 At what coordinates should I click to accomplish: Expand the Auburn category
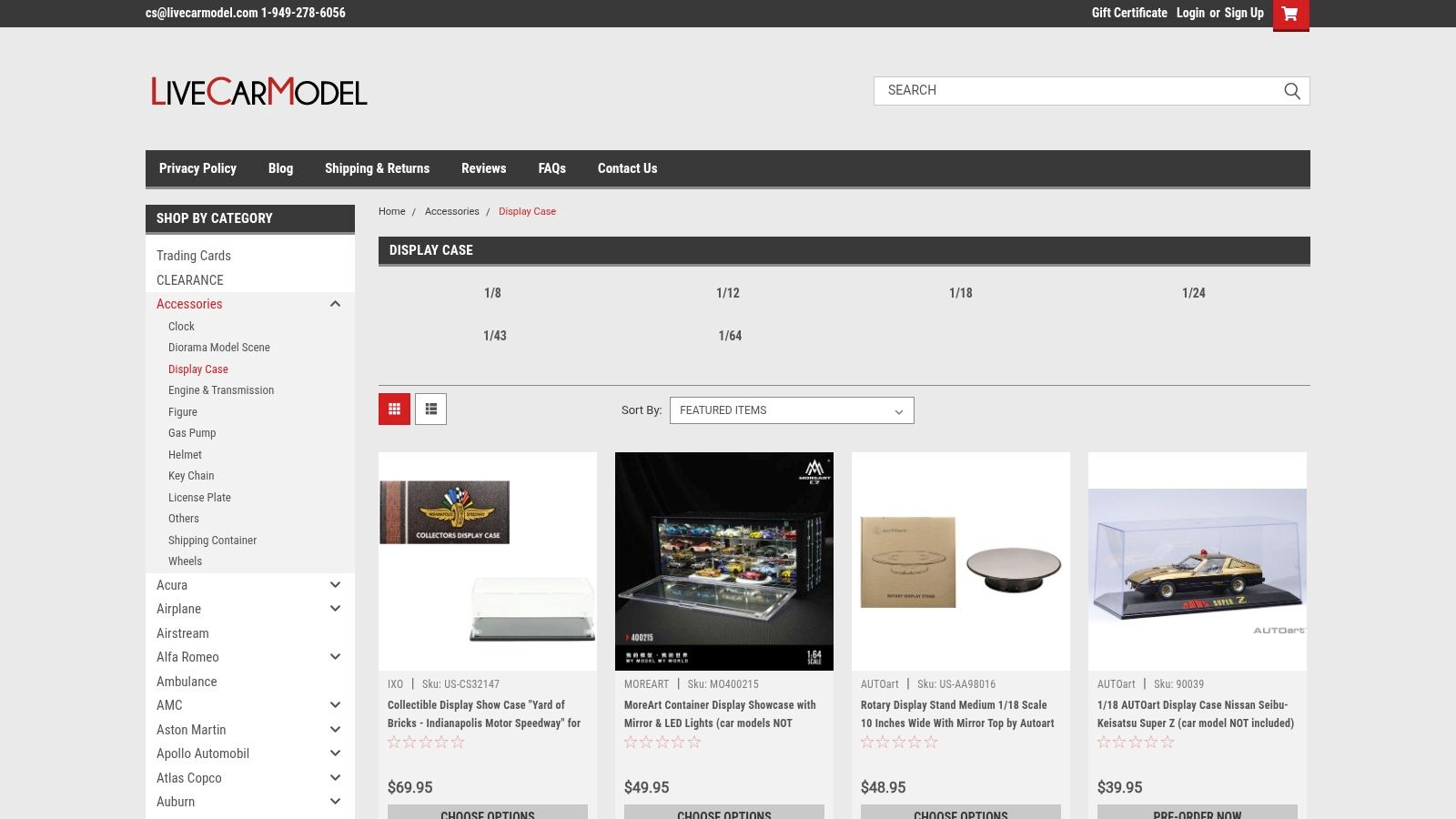335,802
